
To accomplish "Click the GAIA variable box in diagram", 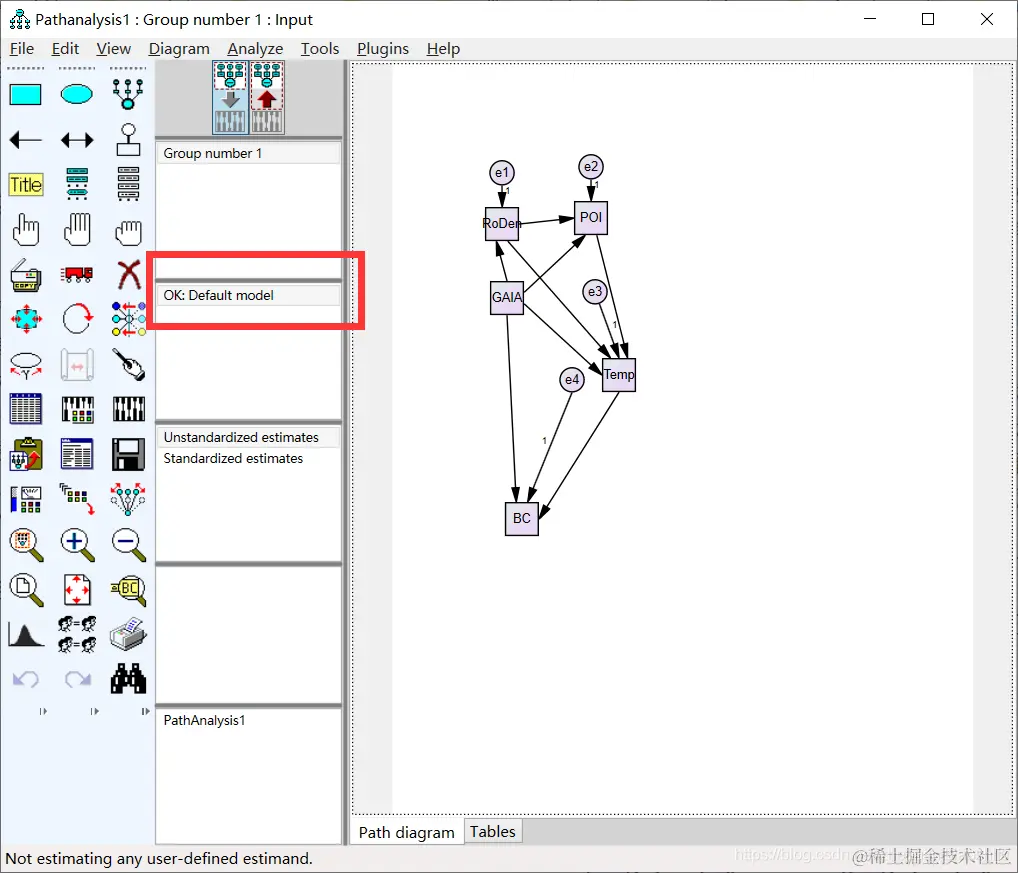I will click(507, 297).
